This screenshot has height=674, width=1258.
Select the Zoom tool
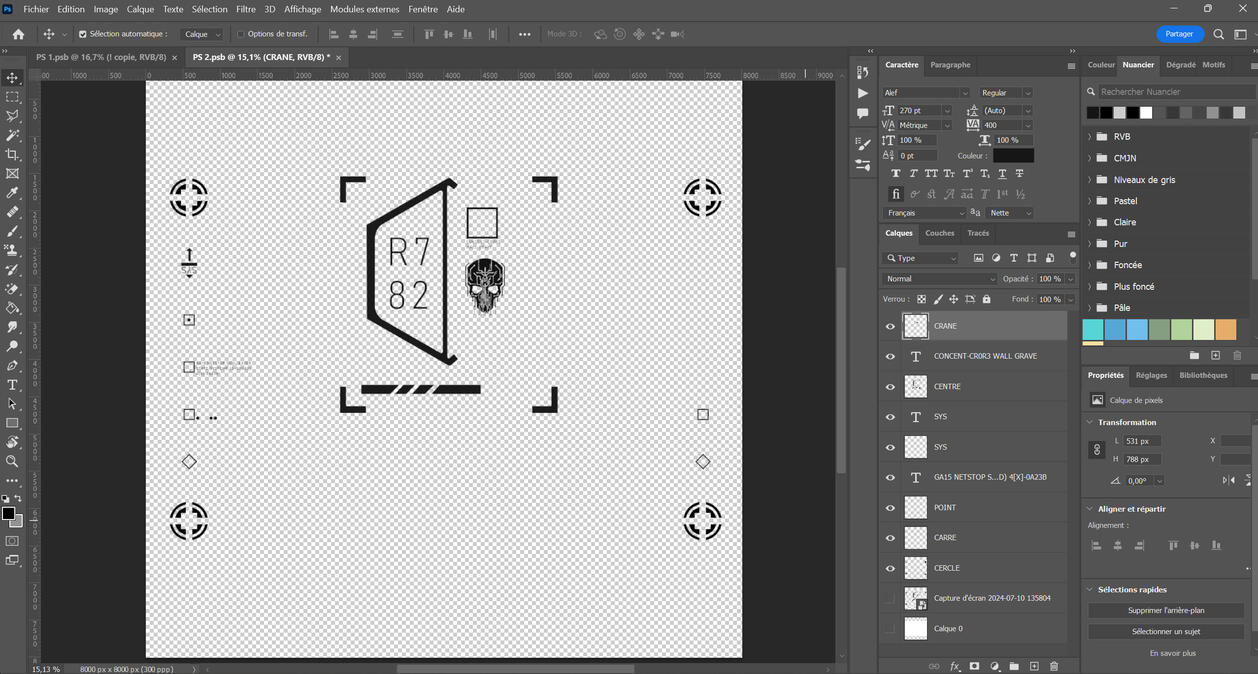[13, 463]
